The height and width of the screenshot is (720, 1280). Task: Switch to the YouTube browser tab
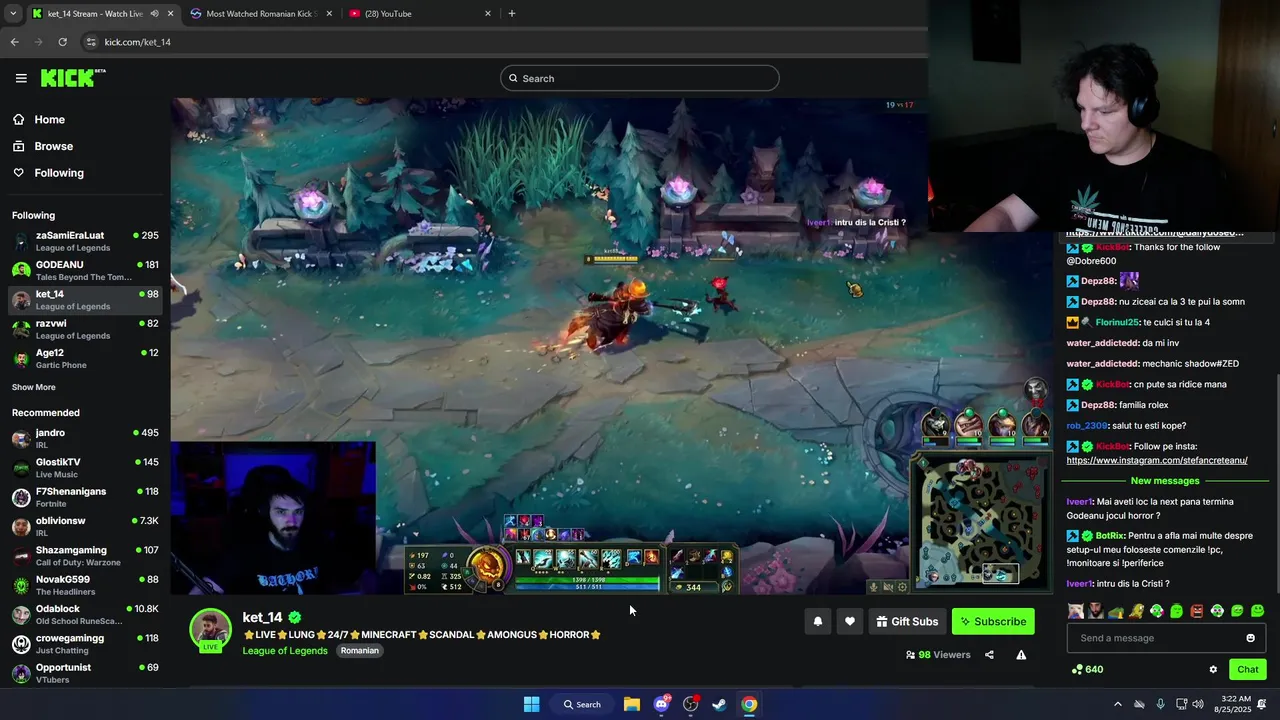(x=420, y=13)
